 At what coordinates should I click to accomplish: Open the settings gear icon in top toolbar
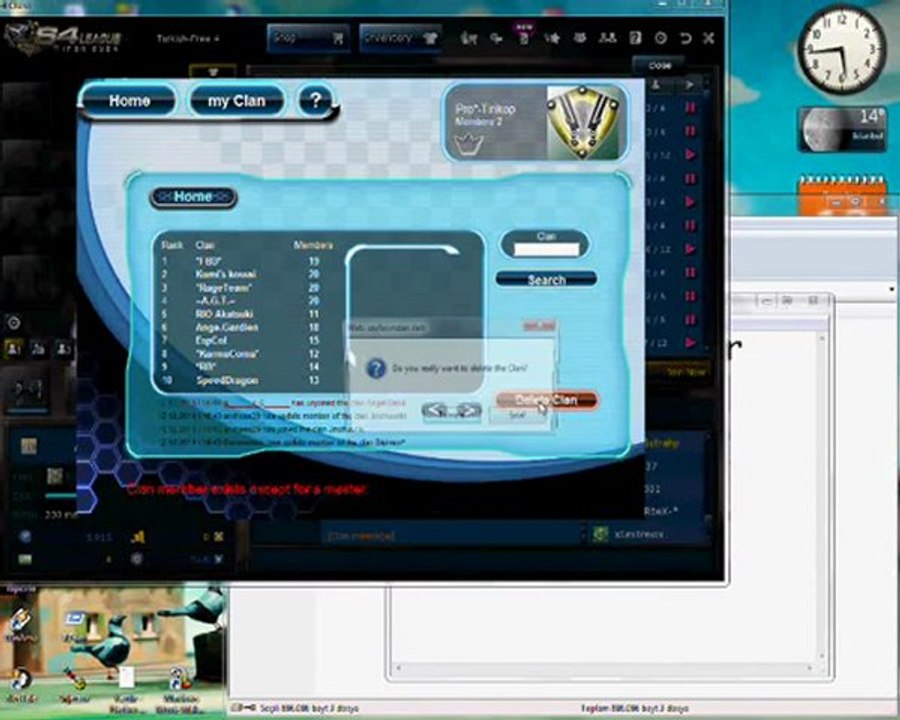661,38
